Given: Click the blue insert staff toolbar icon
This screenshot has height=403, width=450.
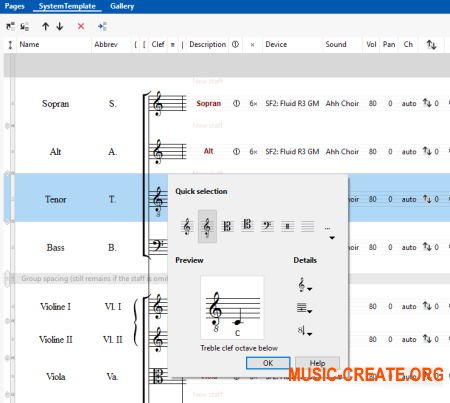Looking at the screenshot, I should coord(102,26).
